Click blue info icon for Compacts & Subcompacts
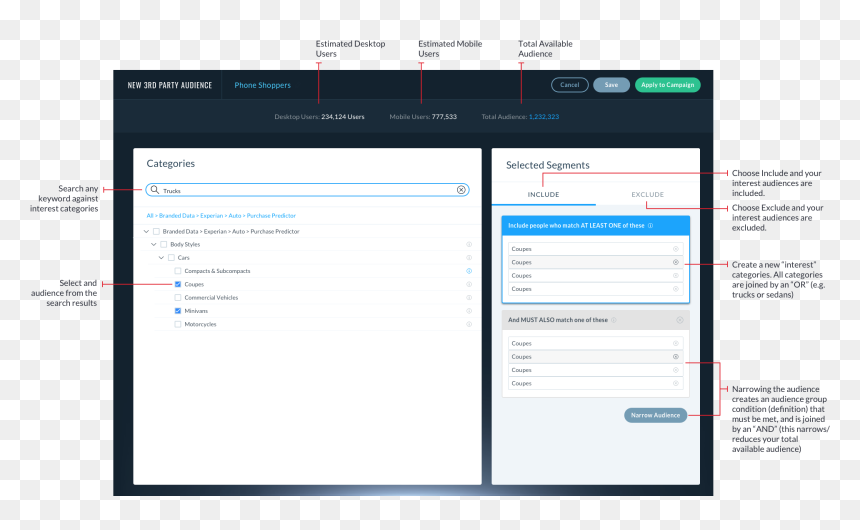 coord(469,271)
